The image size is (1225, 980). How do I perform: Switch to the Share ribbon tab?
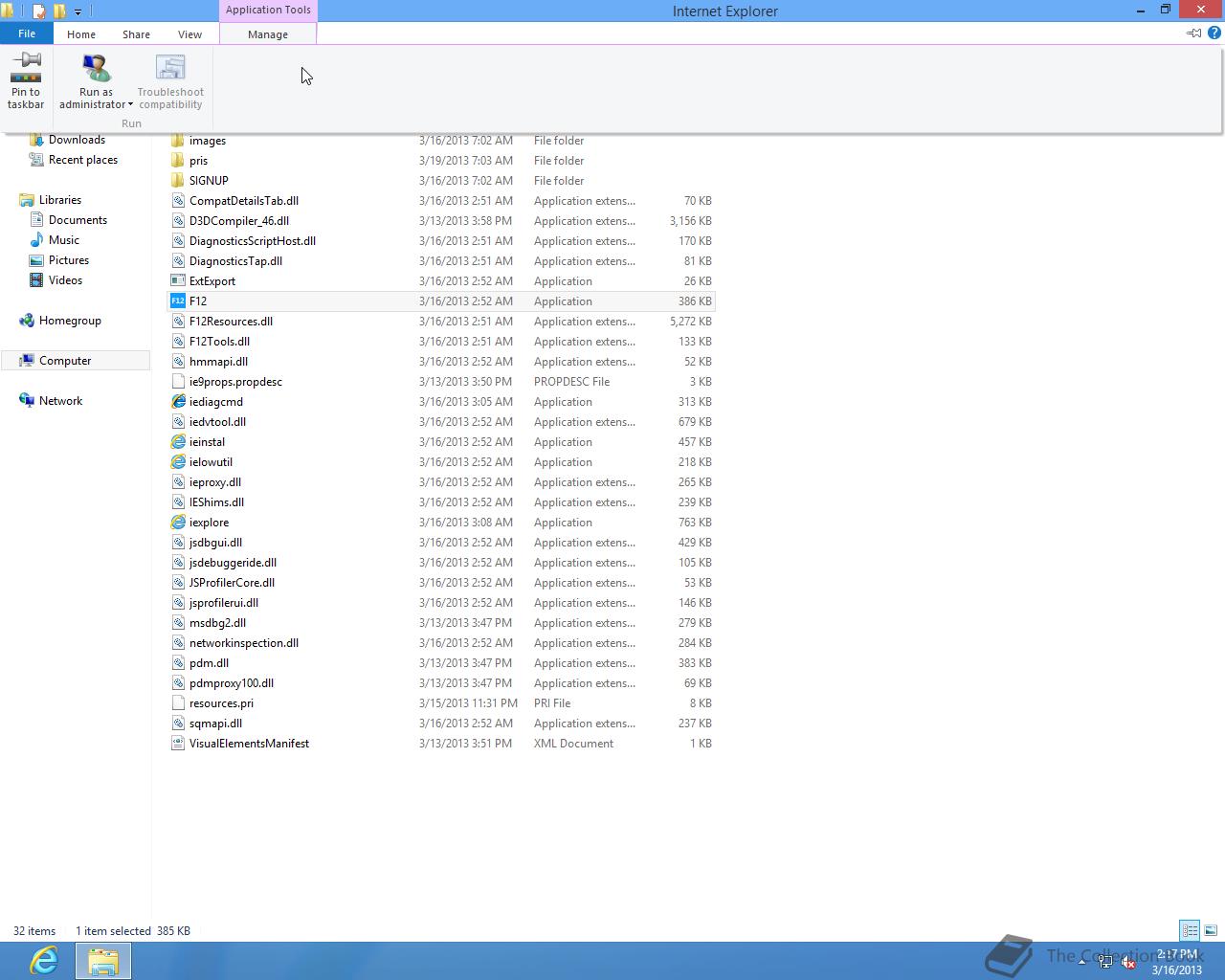(136, 34)
